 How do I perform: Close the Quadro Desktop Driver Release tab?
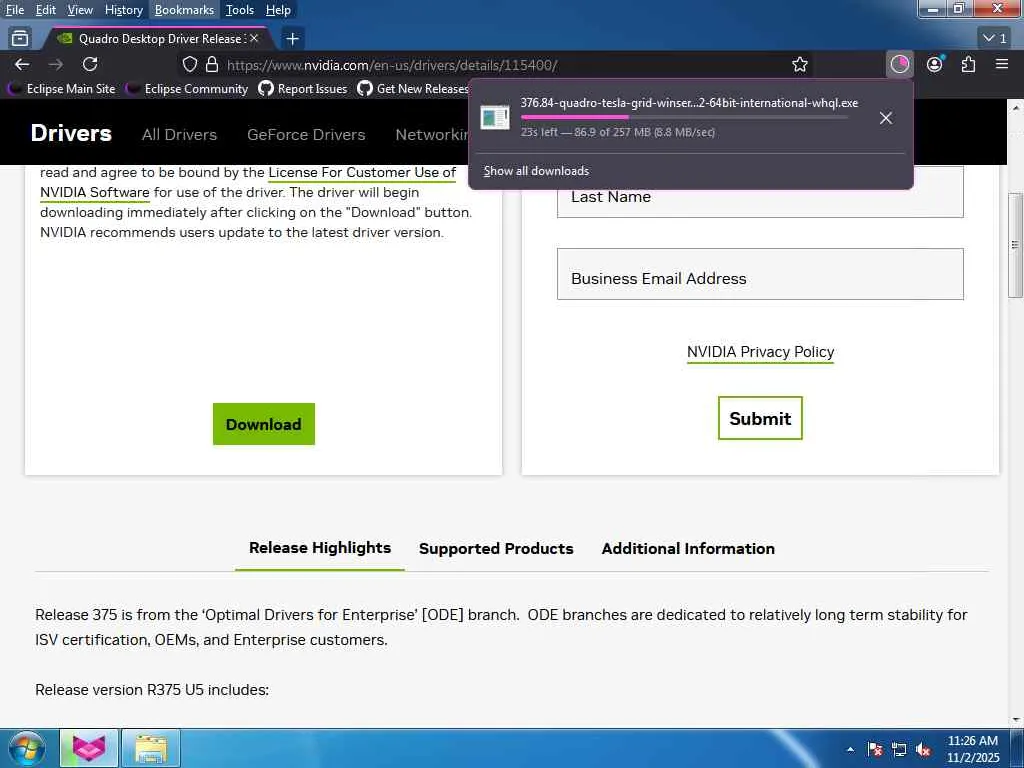click(254, 39)
